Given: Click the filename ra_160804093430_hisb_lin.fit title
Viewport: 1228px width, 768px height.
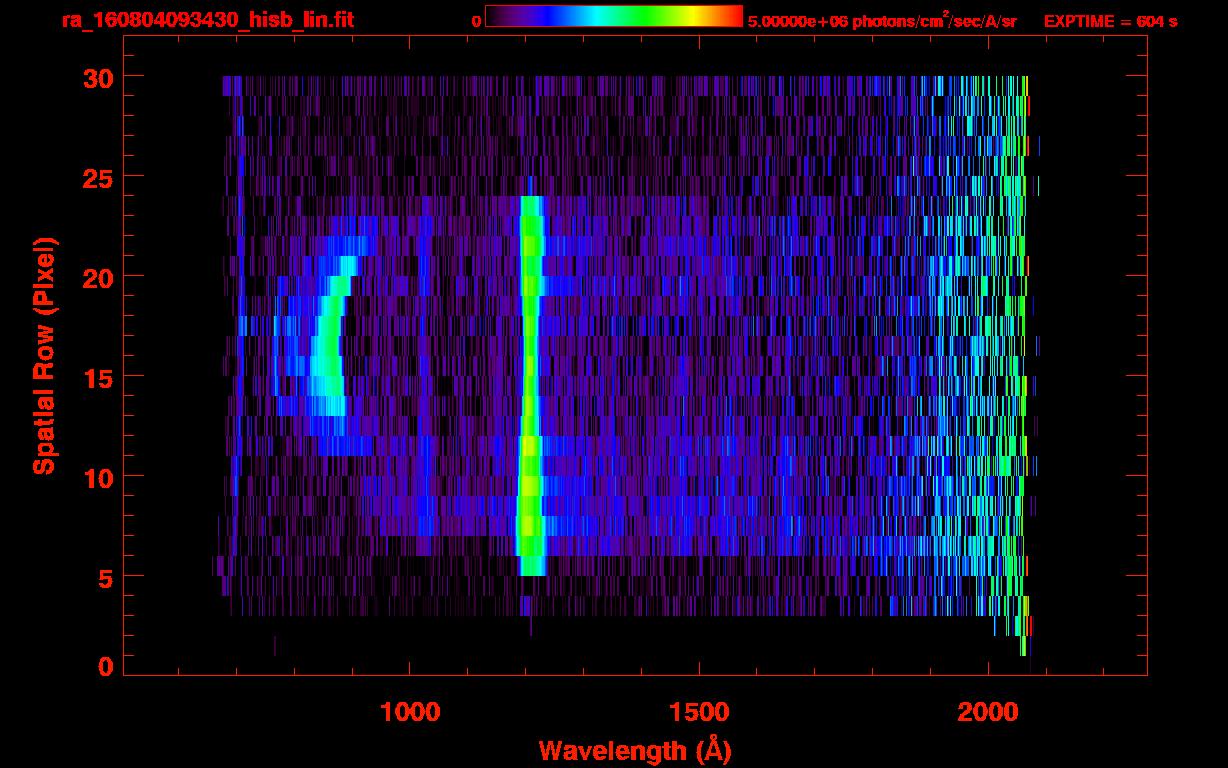Looking at the screenshot, I should coord(207,20).
